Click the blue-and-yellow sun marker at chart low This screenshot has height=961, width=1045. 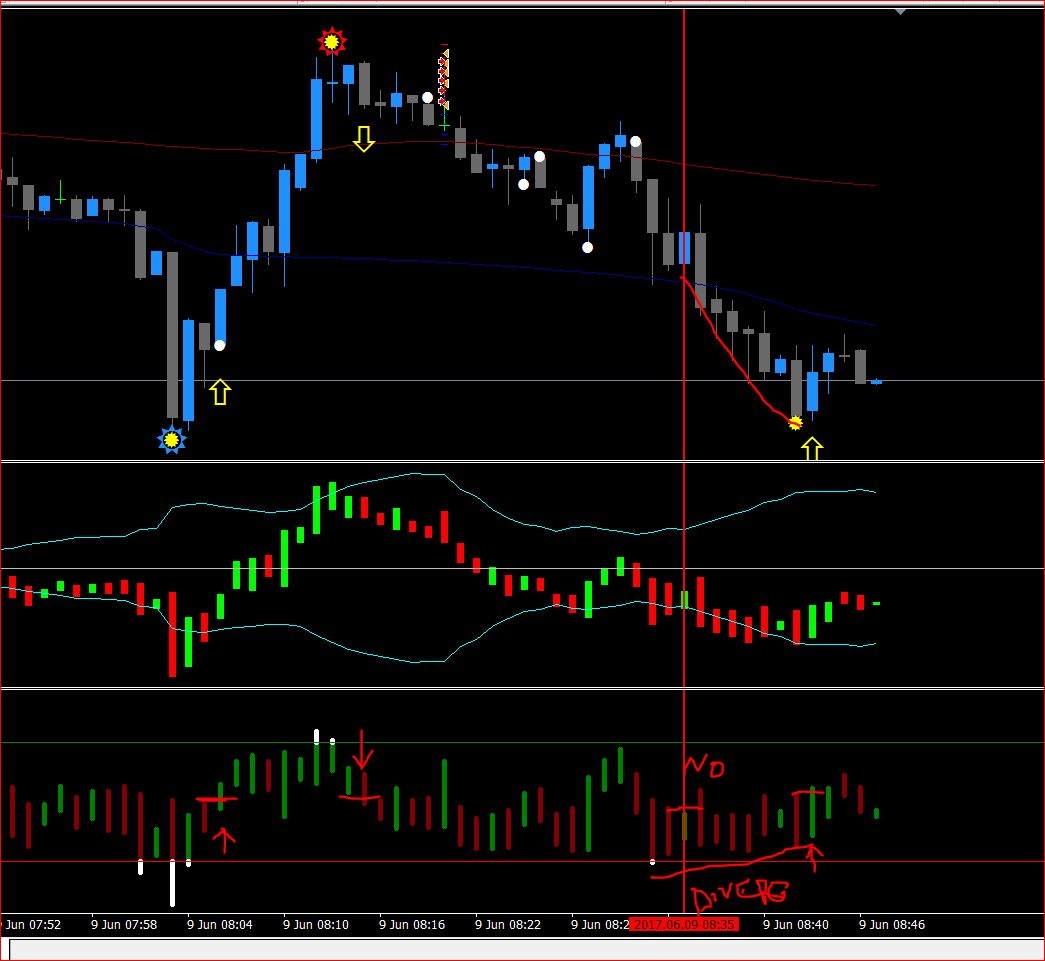pos(172,440)
